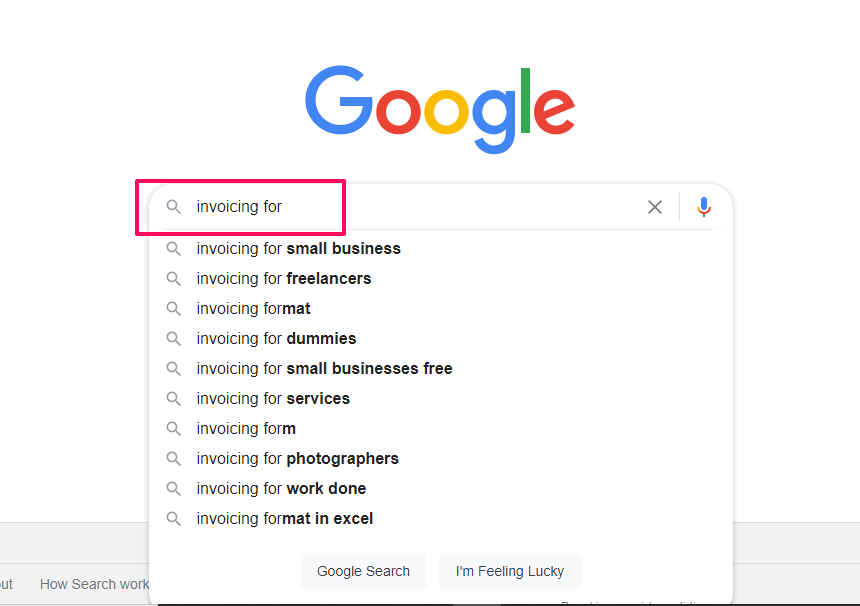Viewport: 860px width, 606px height.
Task: Clear the search box with X icon
Action: [x=655, y=207]
